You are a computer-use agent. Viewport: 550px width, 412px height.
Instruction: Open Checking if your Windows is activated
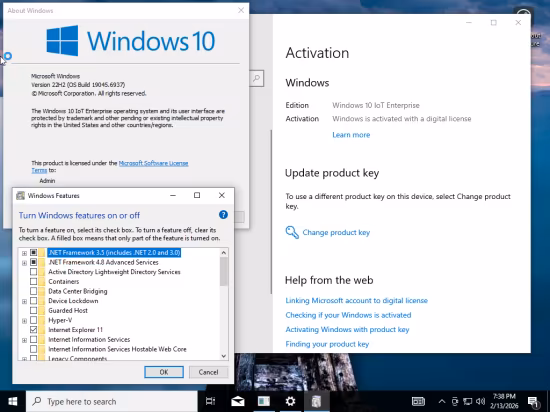click(348, 315)
